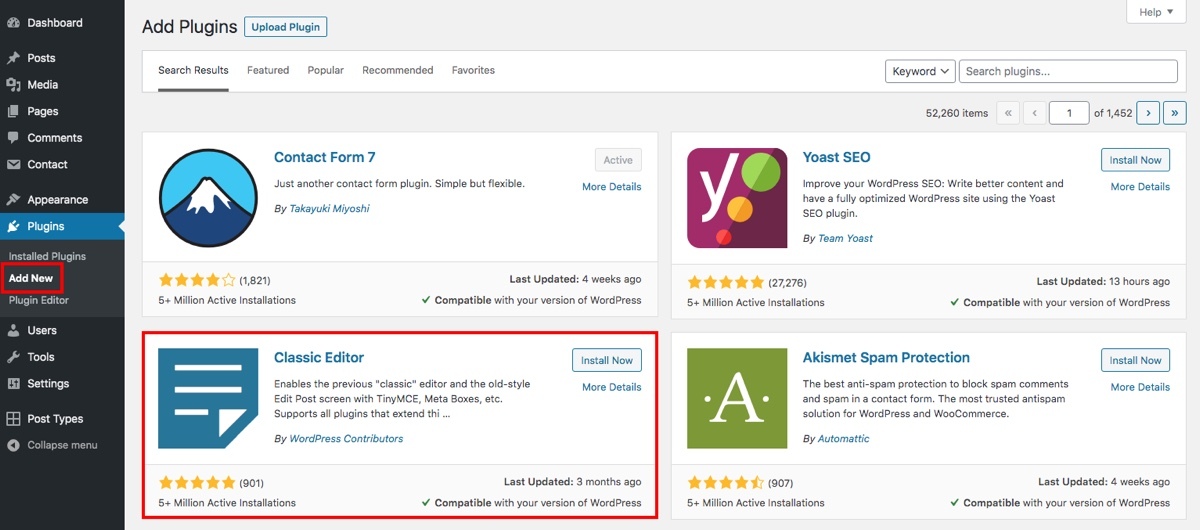Switch to the Recommended tab
Image resolution: width=1200 pixels, height=530 pixels.
397,70
